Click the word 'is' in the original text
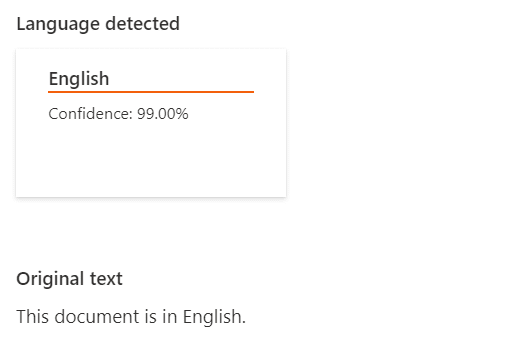 151,316
